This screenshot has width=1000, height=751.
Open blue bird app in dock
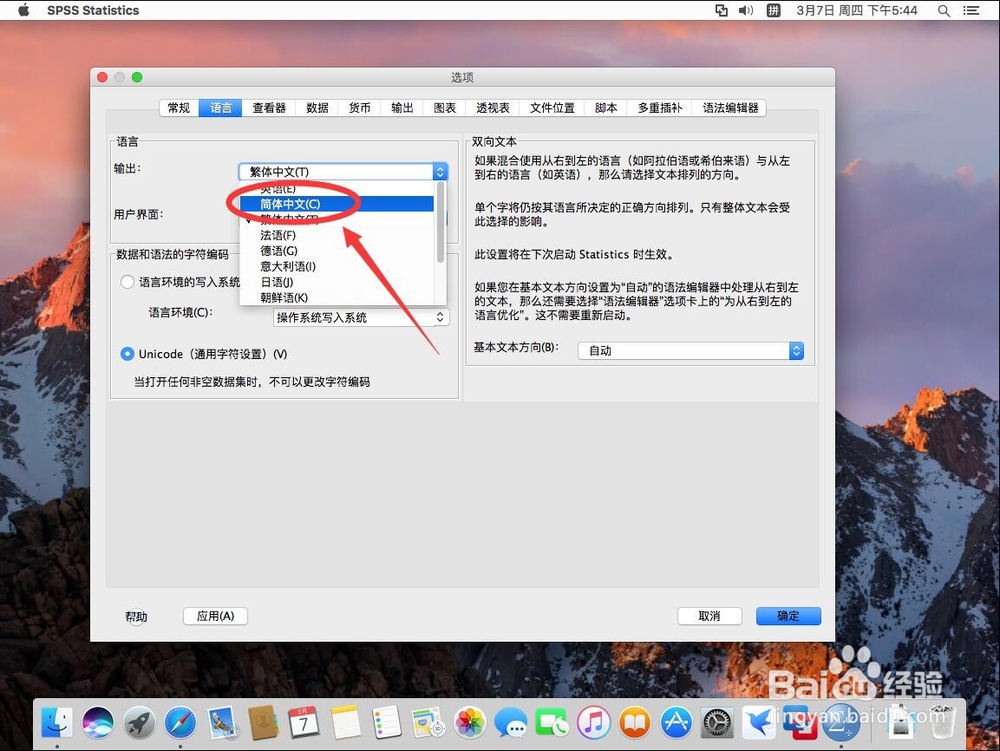point(758,722)
